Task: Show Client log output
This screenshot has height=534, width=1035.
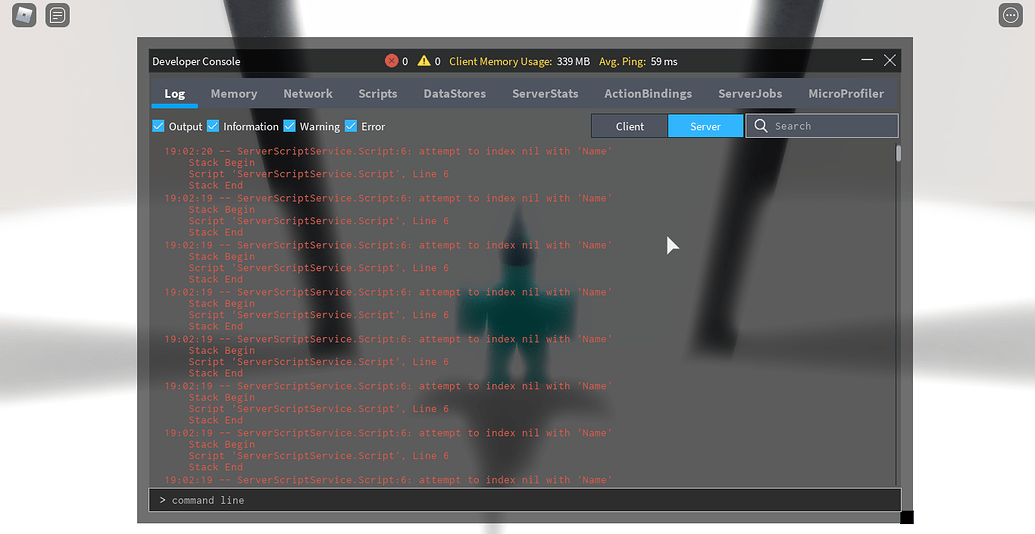Action: click(x=629, y=126)
